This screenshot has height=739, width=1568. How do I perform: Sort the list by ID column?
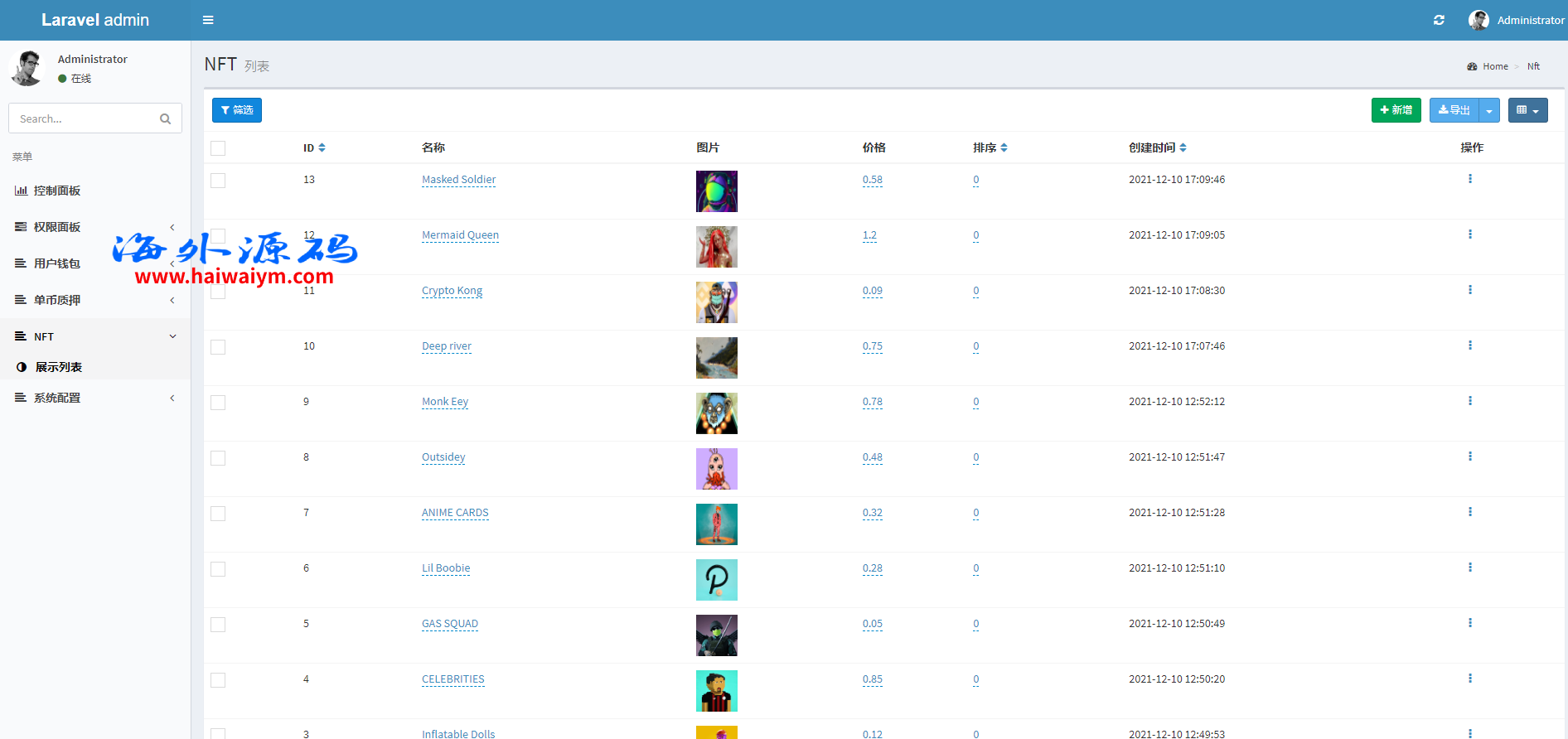[x=322, y=147]
